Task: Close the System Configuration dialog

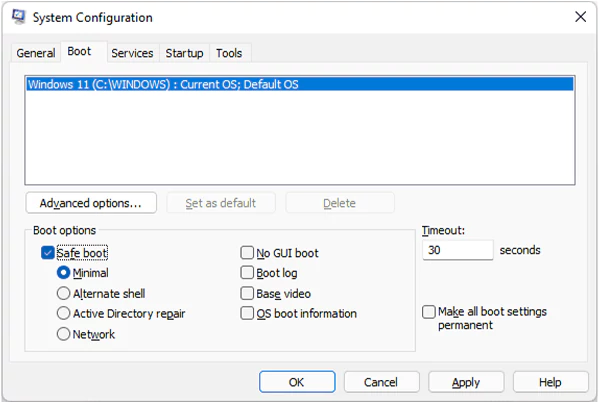Action: pos(580,17)
